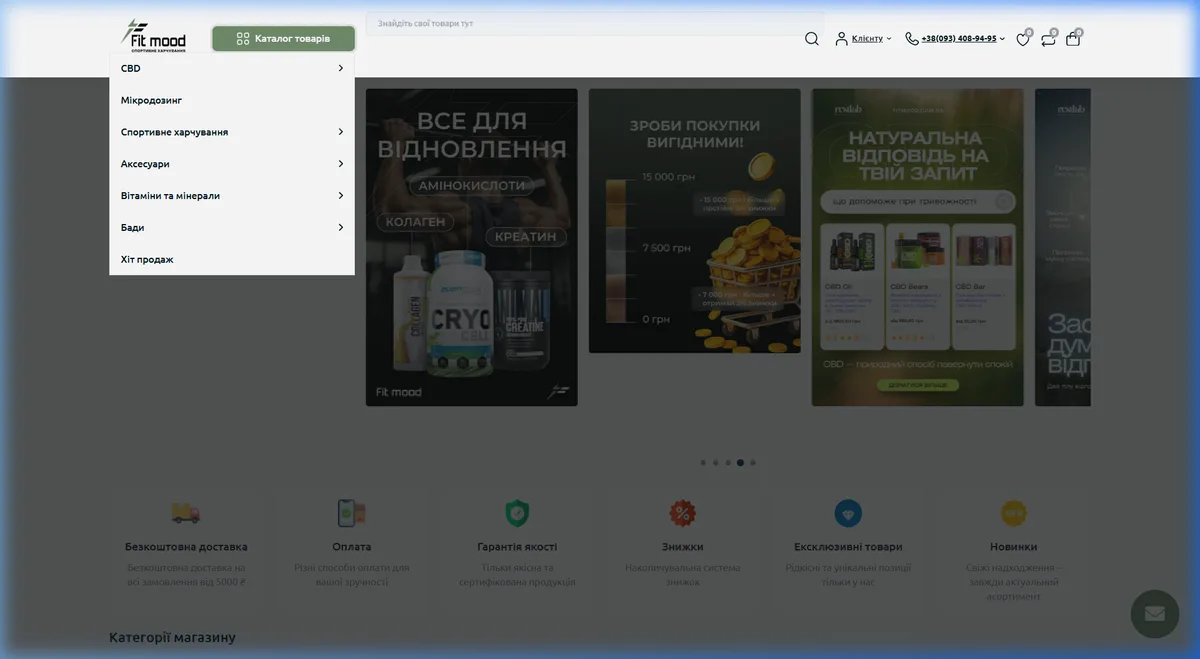This screenshot has width=1200, height=659.
Task: Click the Новинки heading
Action: (x=1014, y=547)
